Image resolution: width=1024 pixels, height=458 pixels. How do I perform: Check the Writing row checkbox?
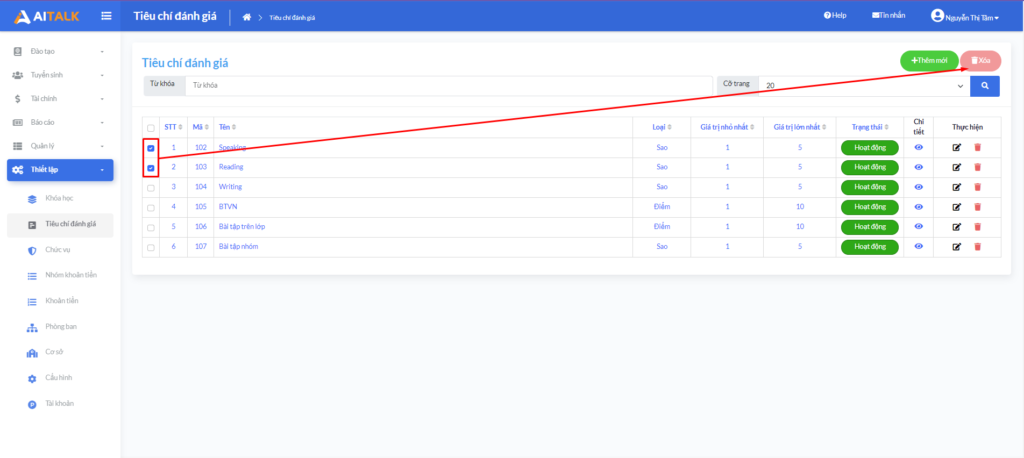pyautogui.click(x=151, y=187)
